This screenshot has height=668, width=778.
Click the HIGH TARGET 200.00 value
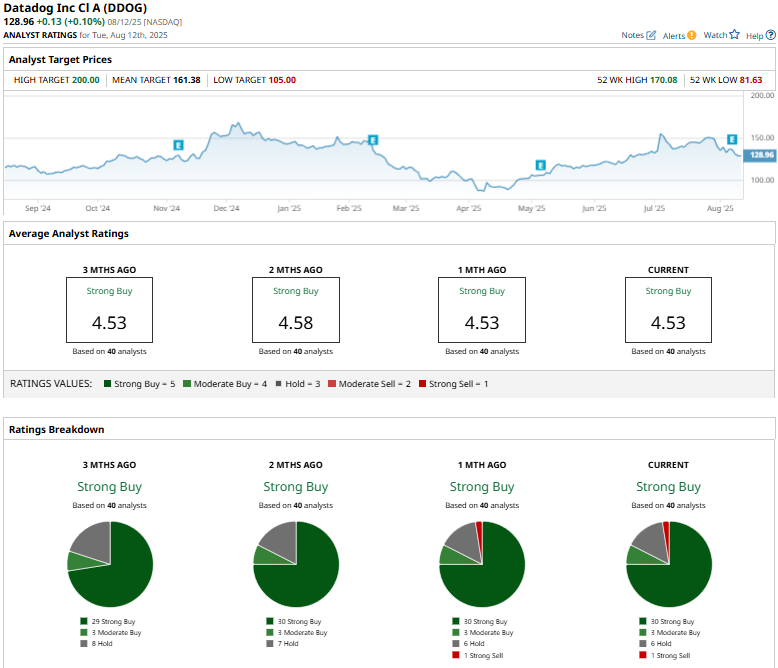(85, 80)
